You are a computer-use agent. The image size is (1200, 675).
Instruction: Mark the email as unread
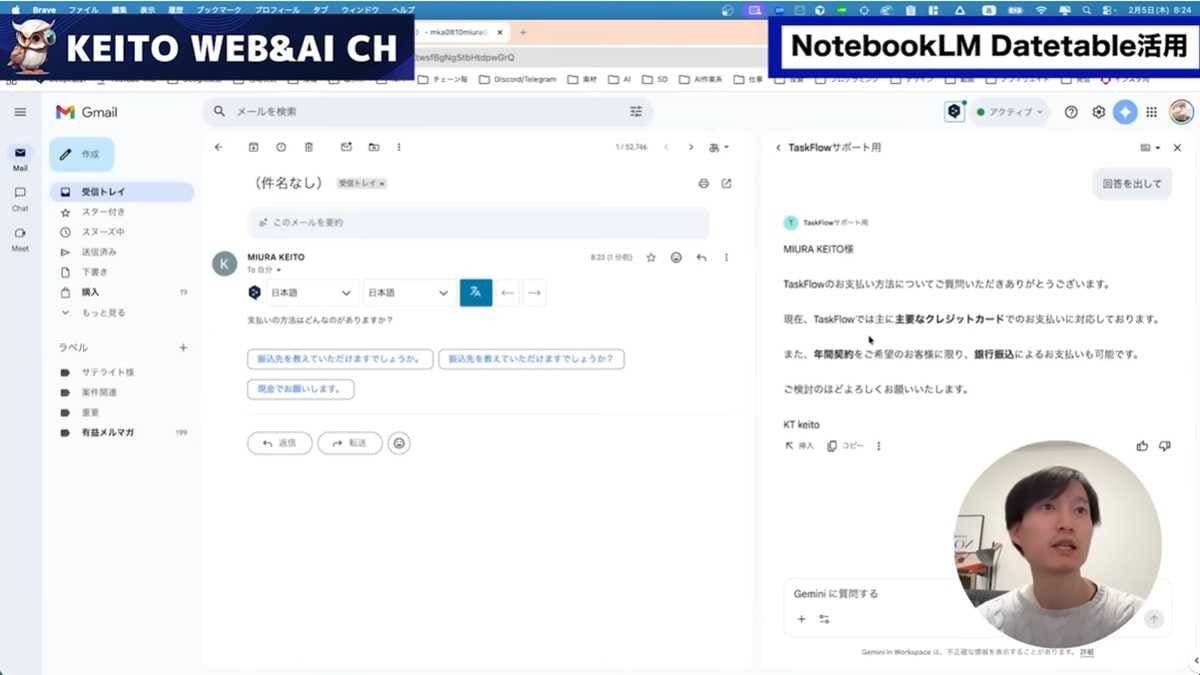(x=344, y=146)
